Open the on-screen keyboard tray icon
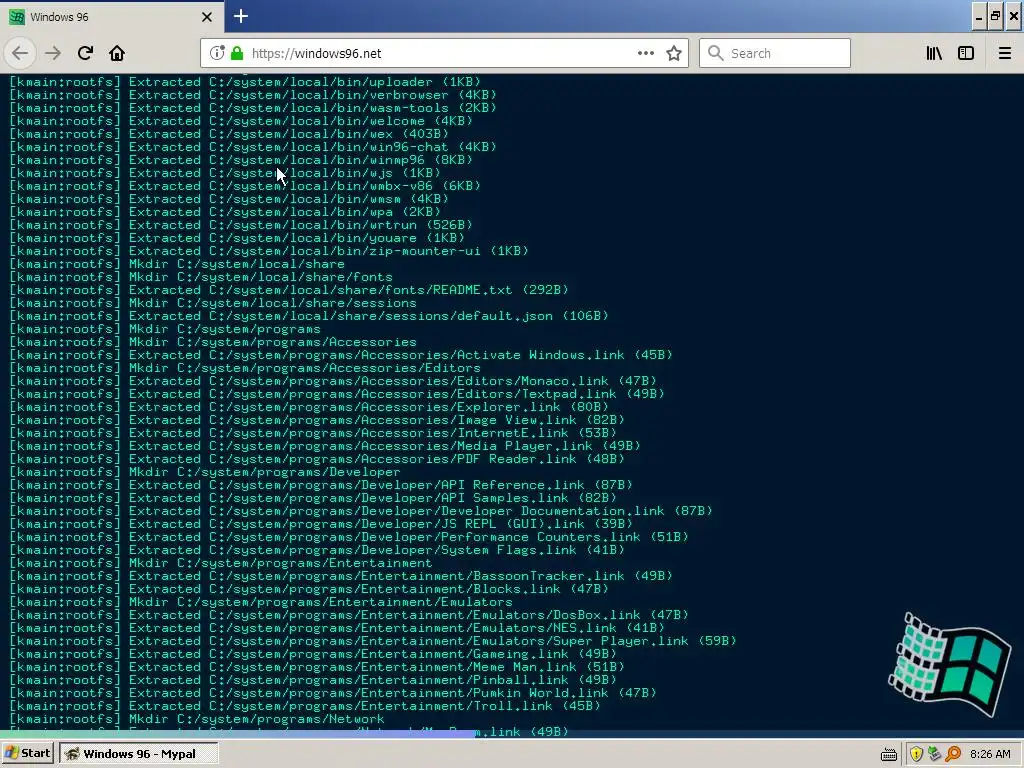Screen dimensions: 1024x768 coord(888,755)
